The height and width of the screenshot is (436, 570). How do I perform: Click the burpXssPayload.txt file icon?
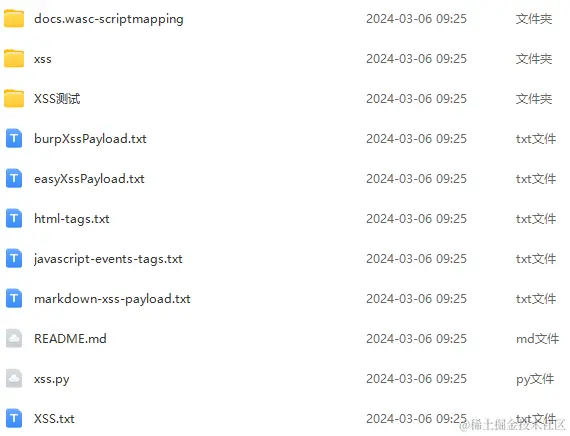coord(14,139)
